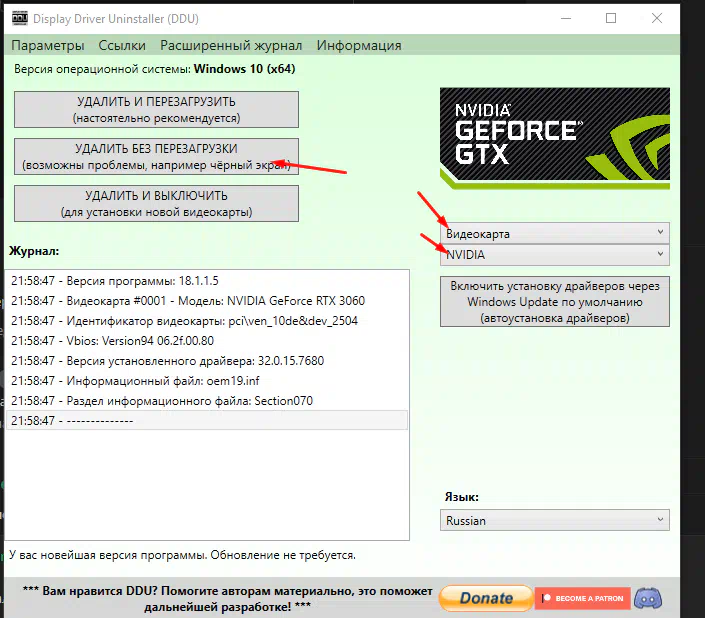705x618 pixels.
Task: Select log row Идентификатор видеокарты pci\ven_10de
Action: (x=207, y=321)
